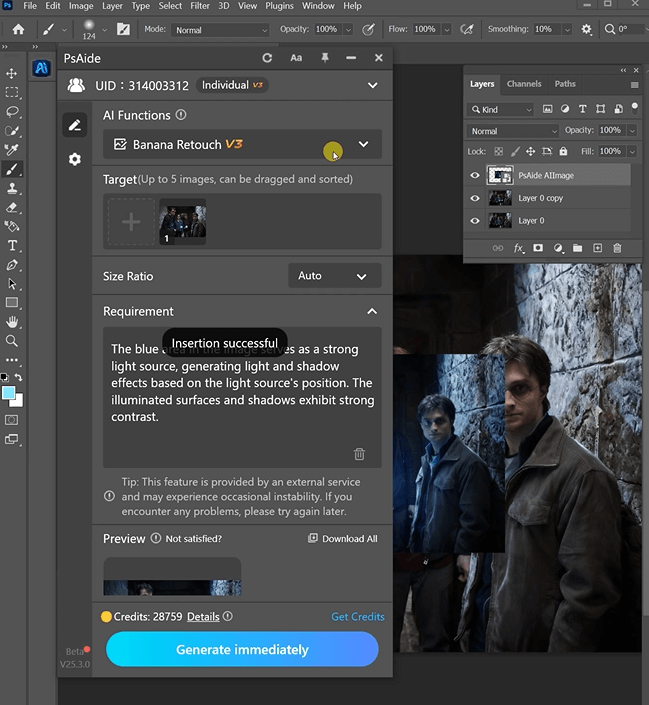649x705 pixels.
Task: Click the Get Credits link
Action: click(x=358, y=617)
